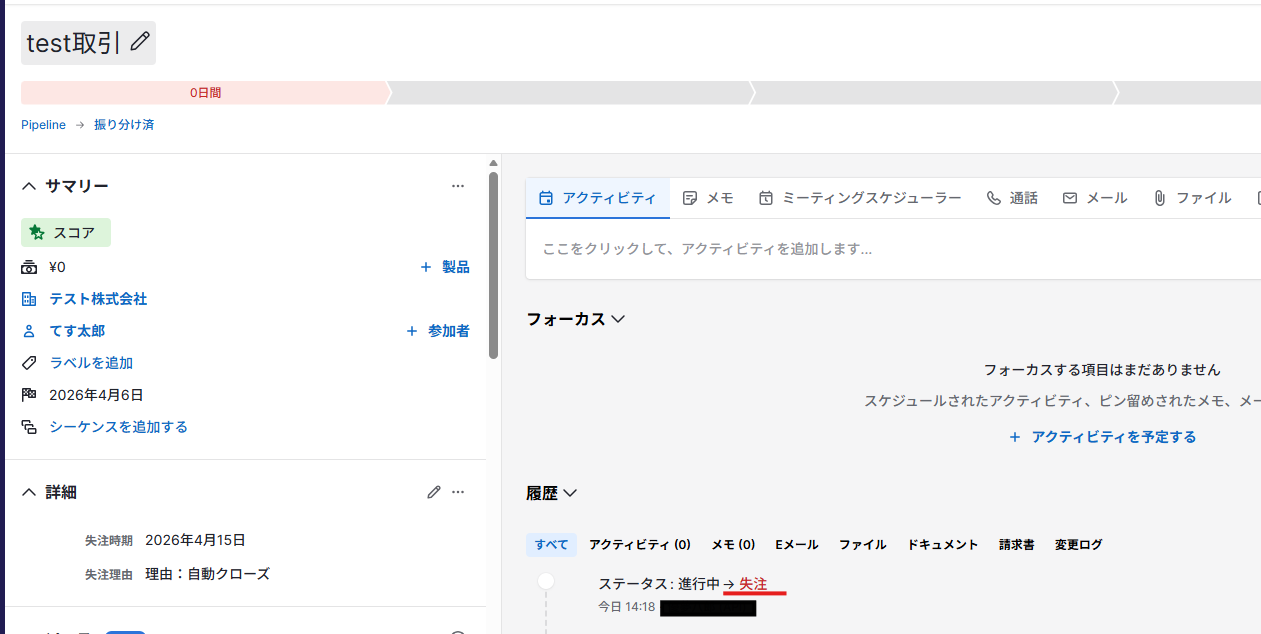
Task: Switch to the メモ tab
Action: tap(708, 198)
